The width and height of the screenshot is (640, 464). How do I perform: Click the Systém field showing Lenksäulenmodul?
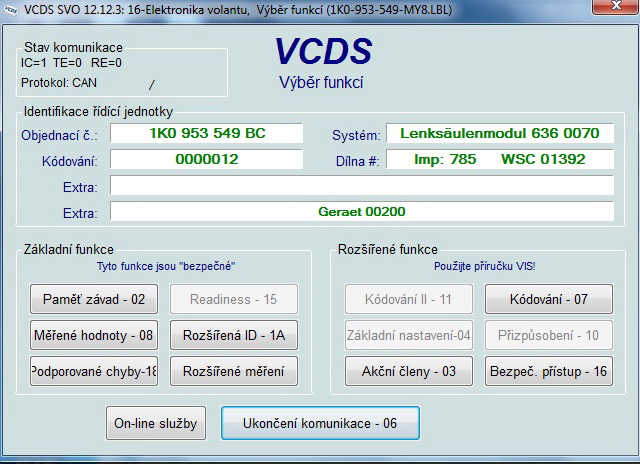point(499,134)
